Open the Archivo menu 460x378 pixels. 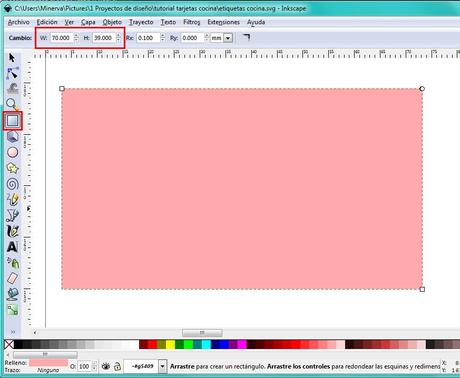[18, 22]
